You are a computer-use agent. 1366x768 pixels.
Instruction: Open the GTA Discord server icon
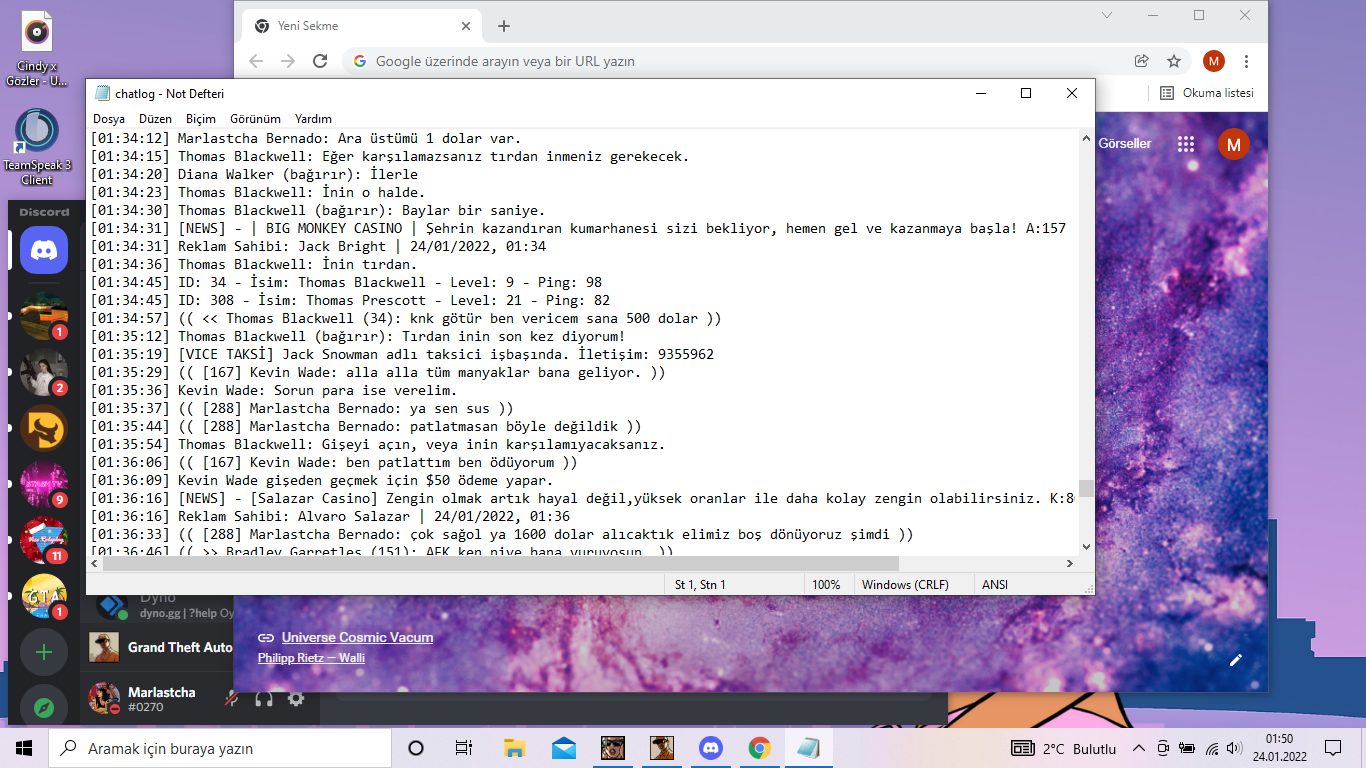point(44,597)
